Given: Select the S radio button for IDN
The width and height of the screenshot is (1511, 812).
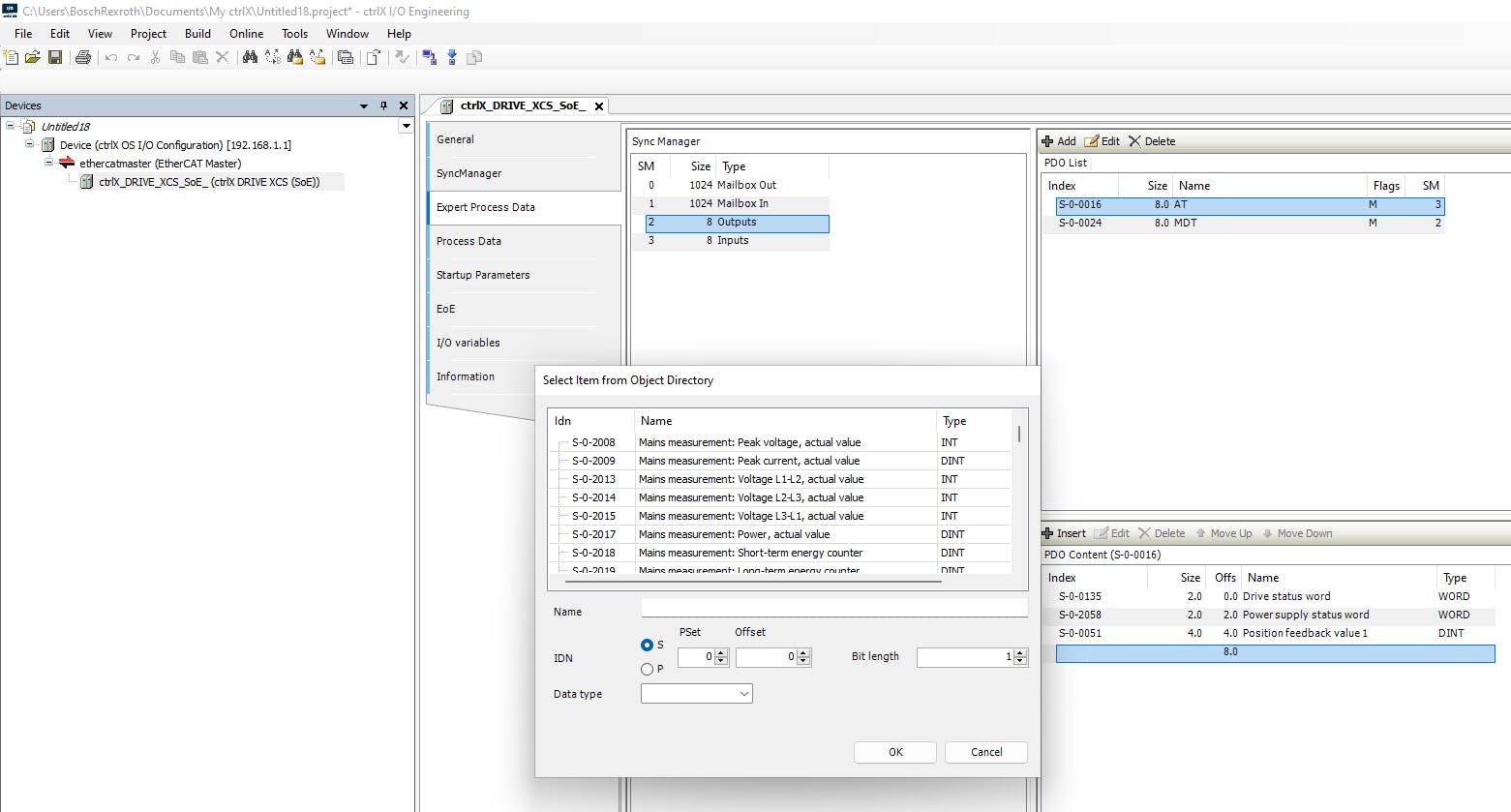Looking at the screenshot, I should tap(647, 645).
